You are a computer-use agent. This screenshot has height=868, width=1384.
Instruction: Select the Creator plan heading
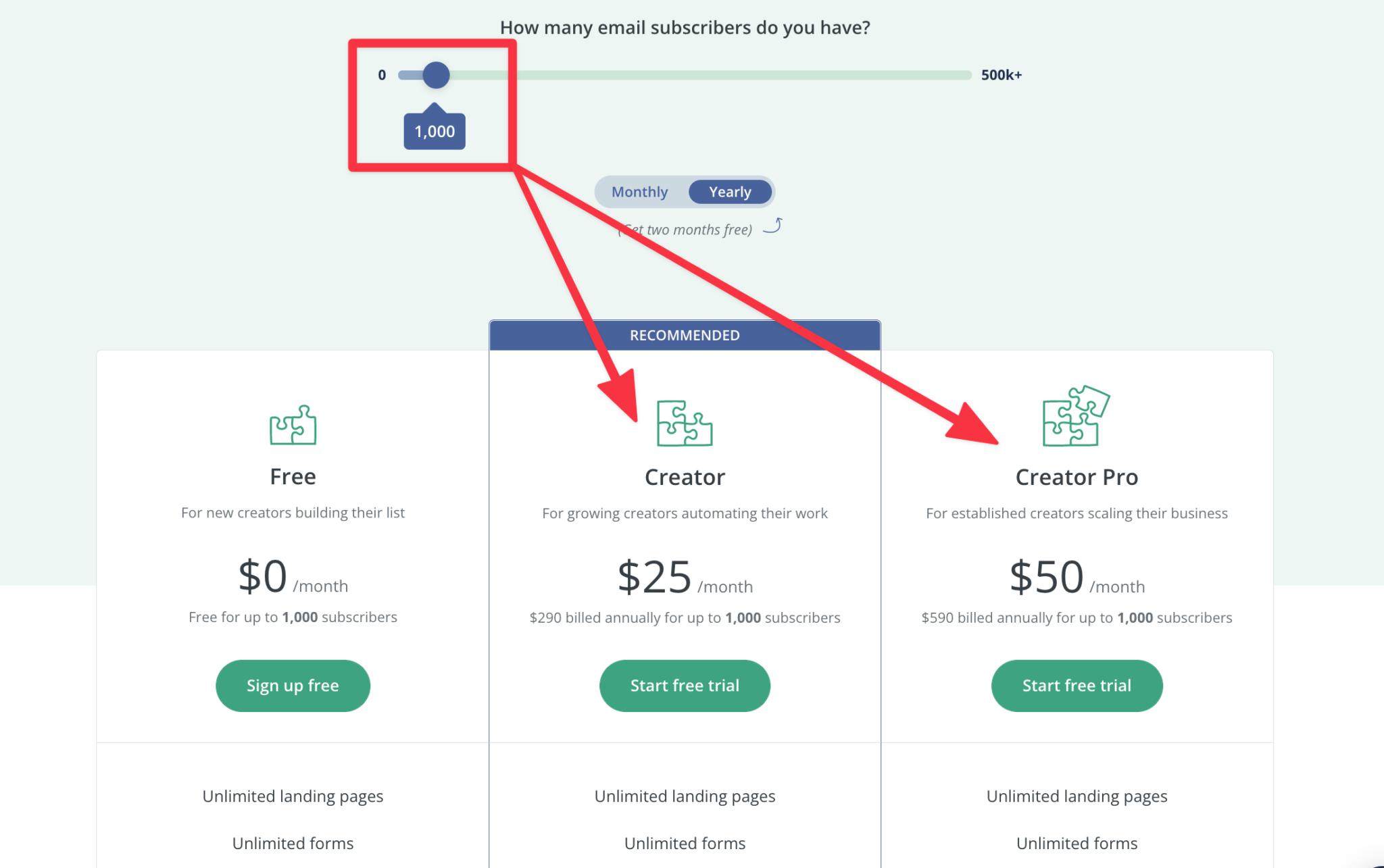(685, 476)
